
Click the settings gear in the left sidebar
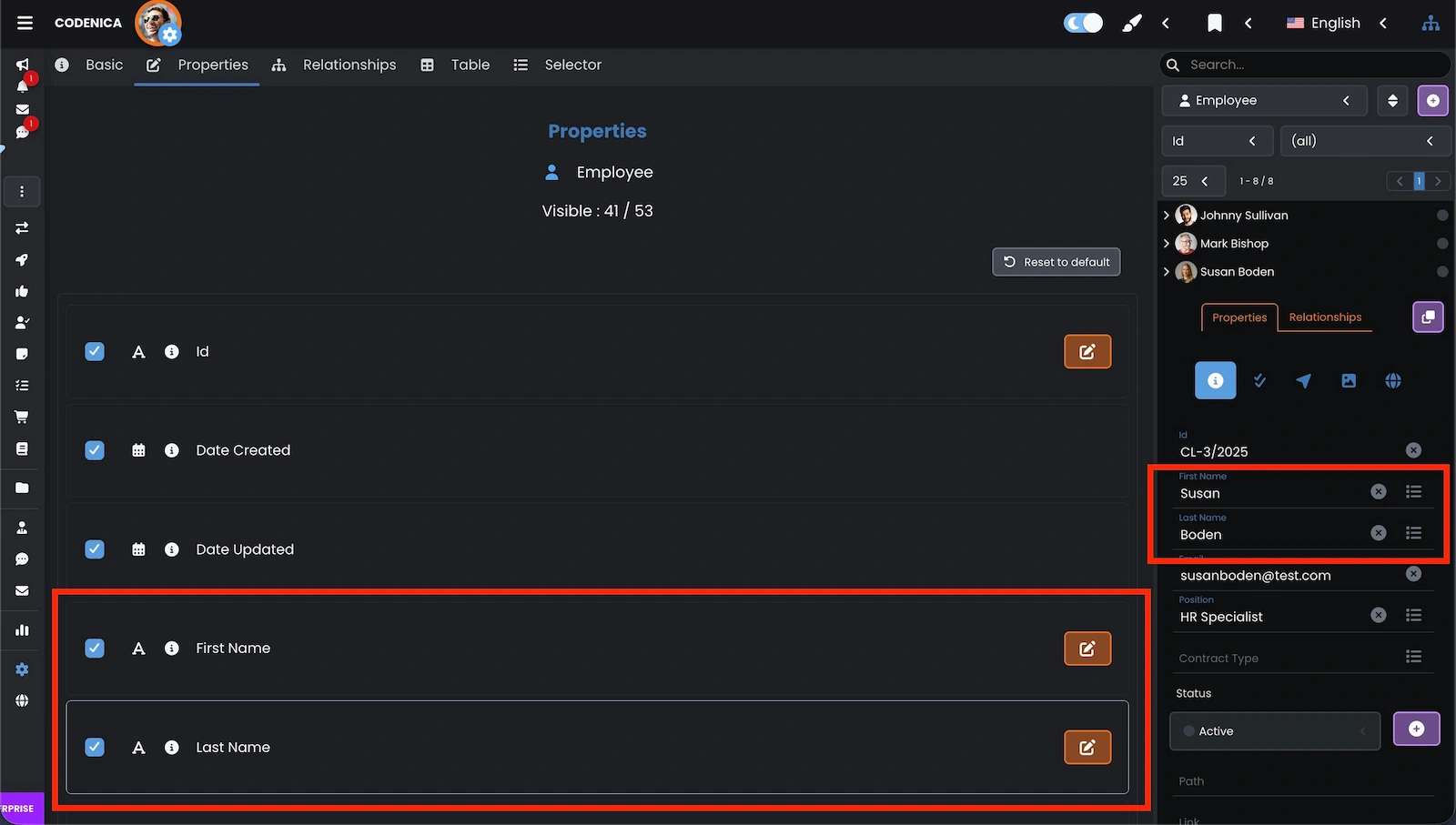(x=22, y=669)
